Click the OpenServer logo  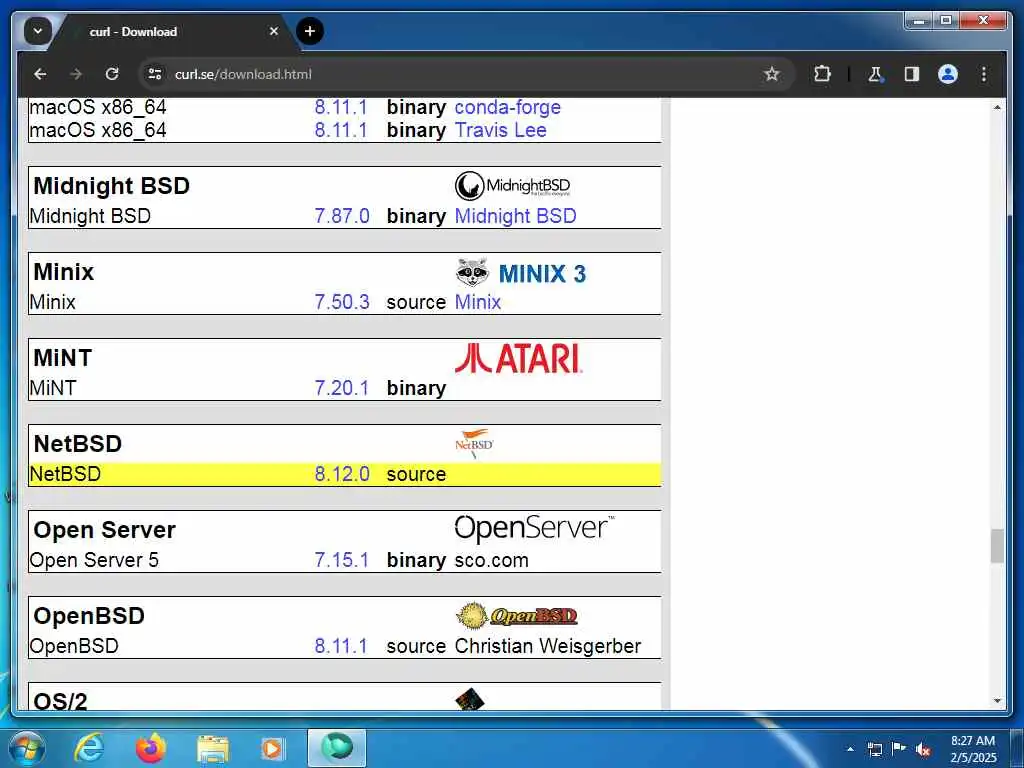coord(534,528)
